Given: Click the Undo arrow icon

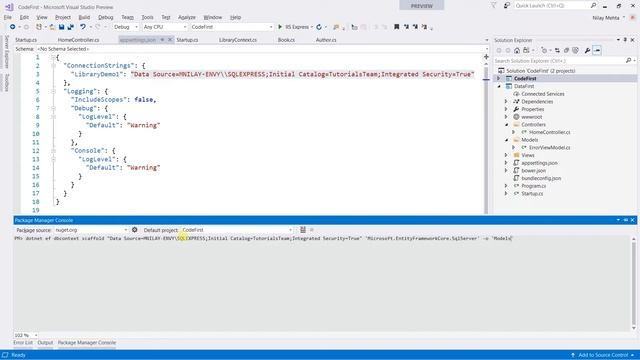Looking at the screenshot, I should 83,27.
